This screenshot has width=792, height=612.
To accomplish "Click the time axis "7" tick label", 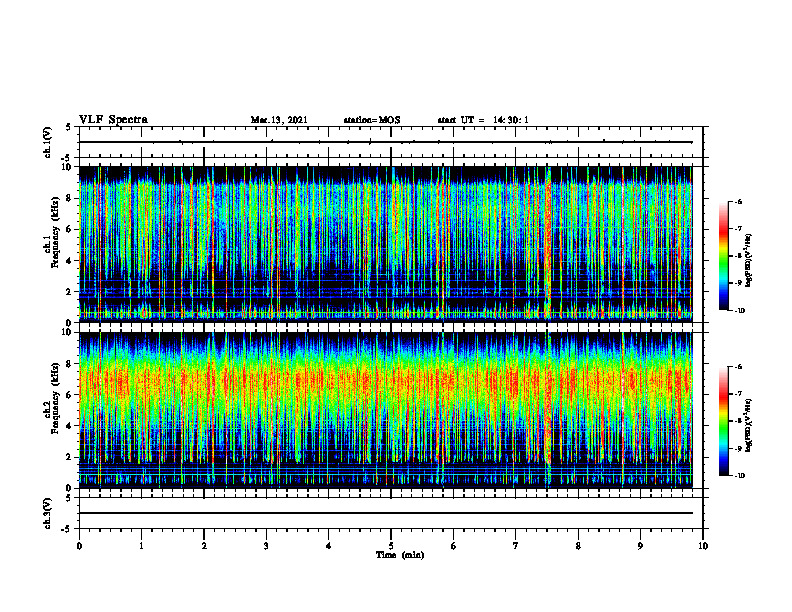I will [516, 546].
